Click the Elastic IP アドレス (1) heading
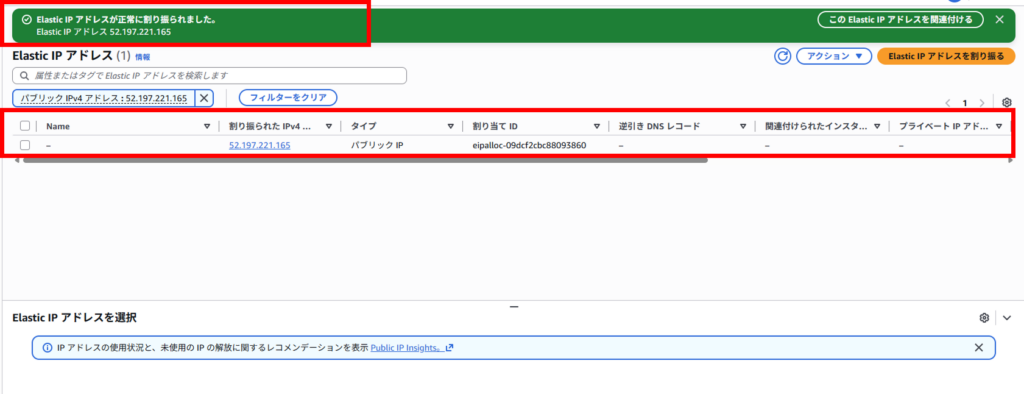The height and width of the screenshot is (394, 1024). (72, 56)
